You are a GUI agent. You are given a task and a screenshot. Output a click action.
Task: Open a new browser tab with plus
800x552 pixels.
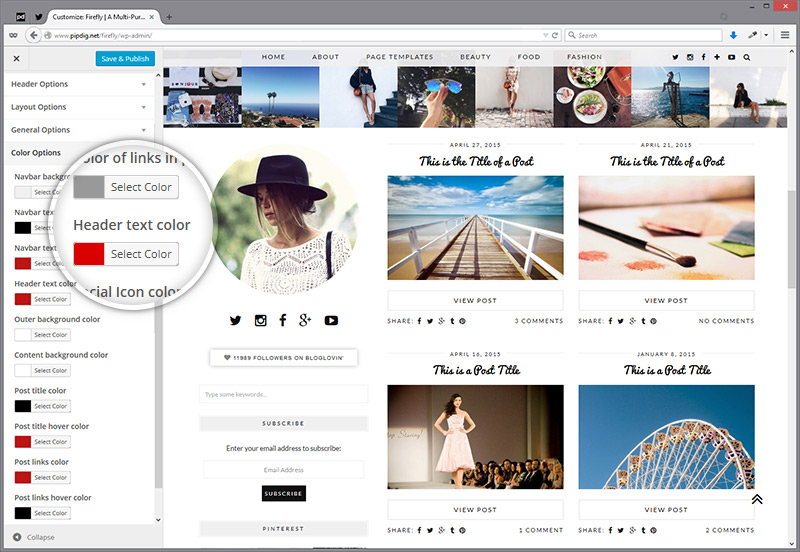(169, 17)
